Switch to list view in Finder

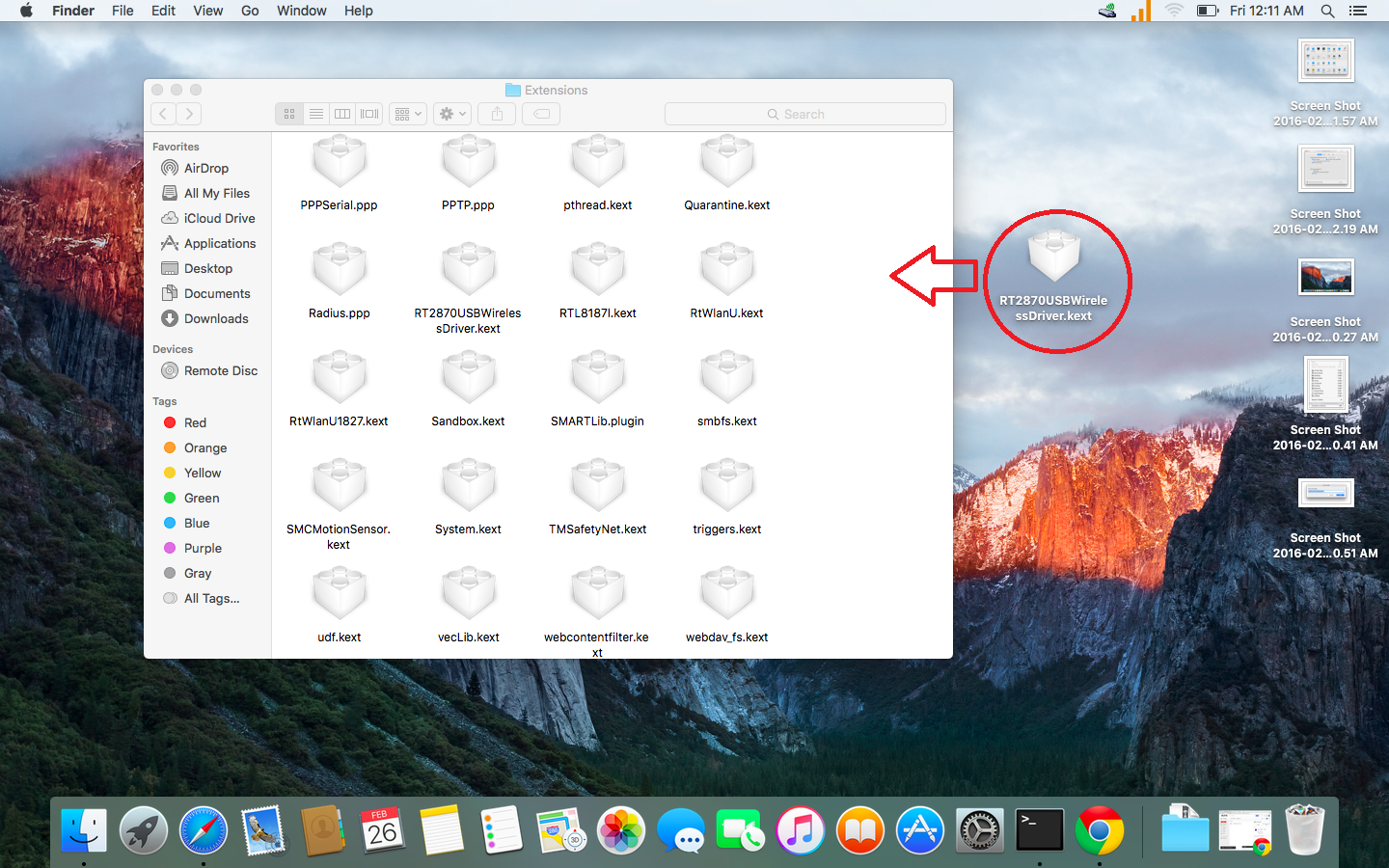pyautogui.click(x=315, y=114)
